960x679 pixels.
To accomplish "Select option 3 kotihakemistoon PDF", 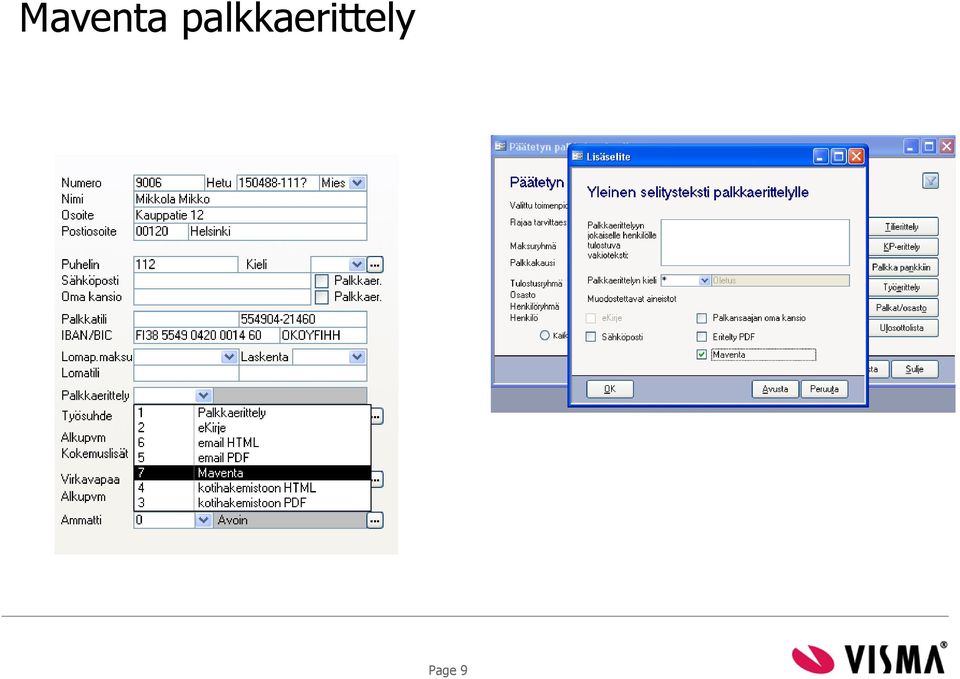I will (252, 503).
